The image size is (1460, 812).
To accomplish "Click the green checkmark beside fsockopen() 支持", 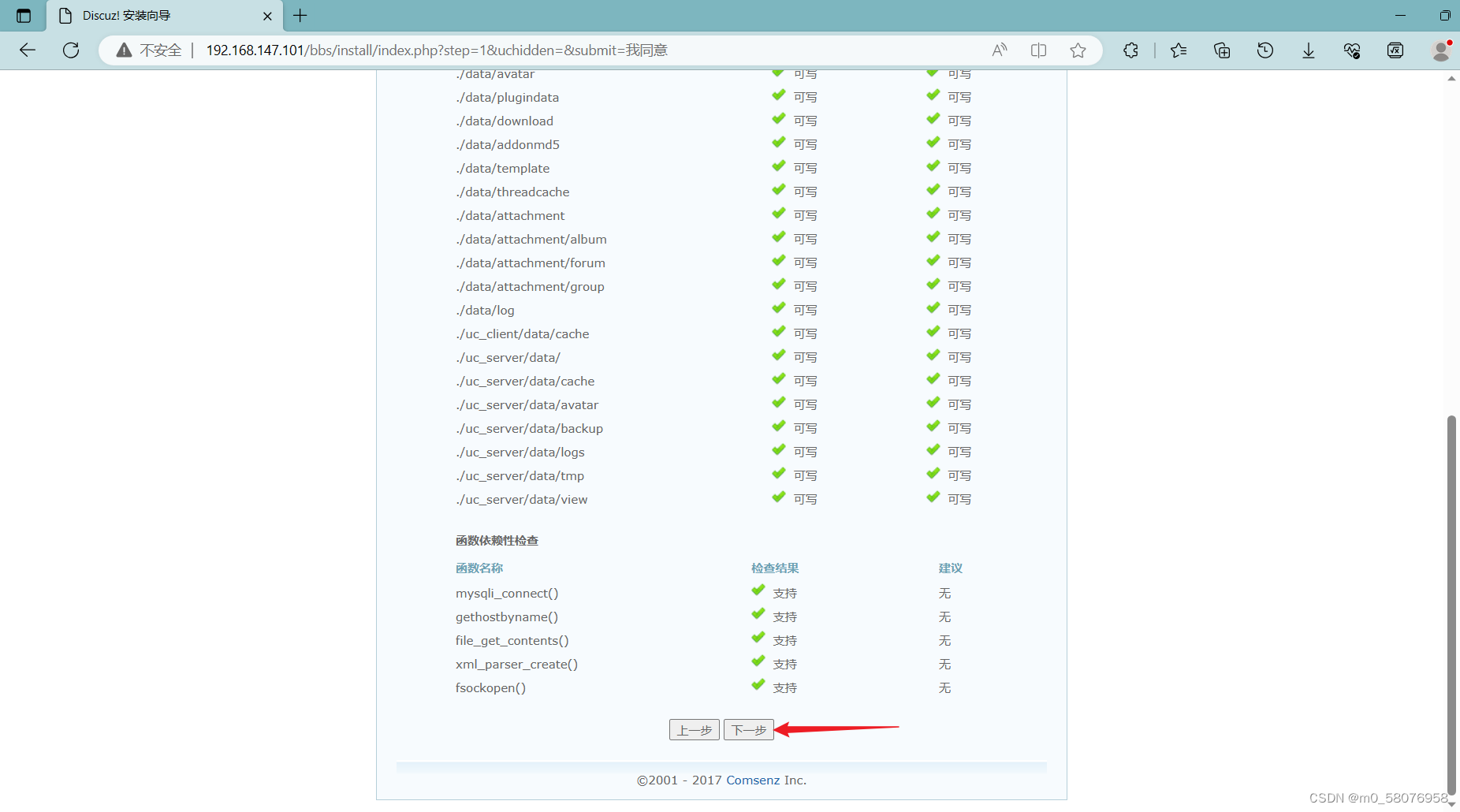I will pyautogui.click(x=758, y=685).
